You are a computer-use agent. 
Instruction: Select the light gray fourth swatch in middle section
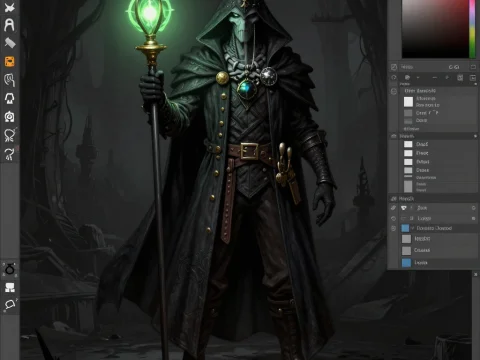pos(408,170)
